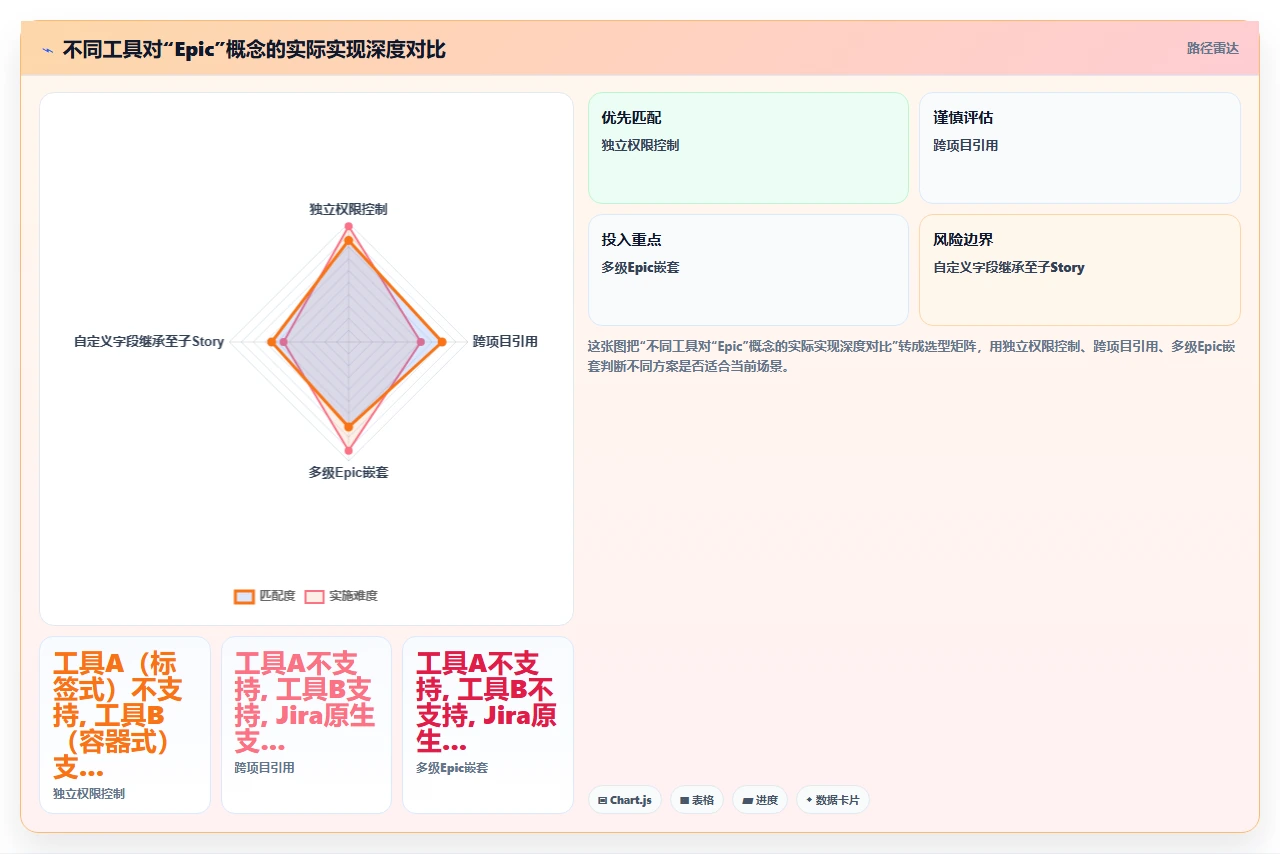The width and height of the screenshot is (1280, 854).
Task: Click 多级Epic嵌套 text in 投入重点 card
Action: tap(640, 267)
